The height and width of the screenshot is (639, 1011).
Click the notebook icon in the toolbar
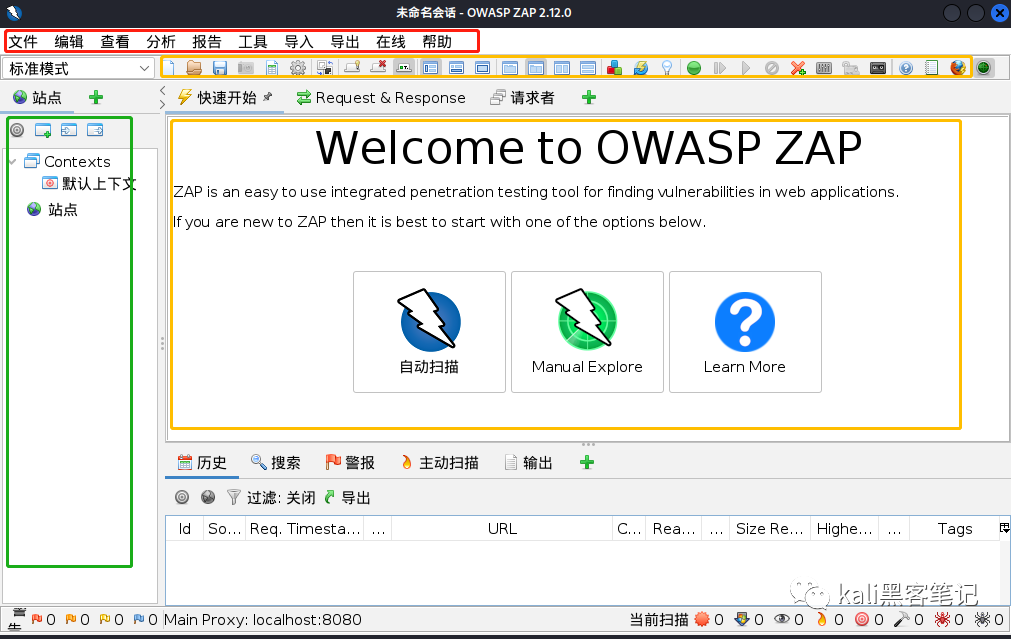(x=932, y=68)
